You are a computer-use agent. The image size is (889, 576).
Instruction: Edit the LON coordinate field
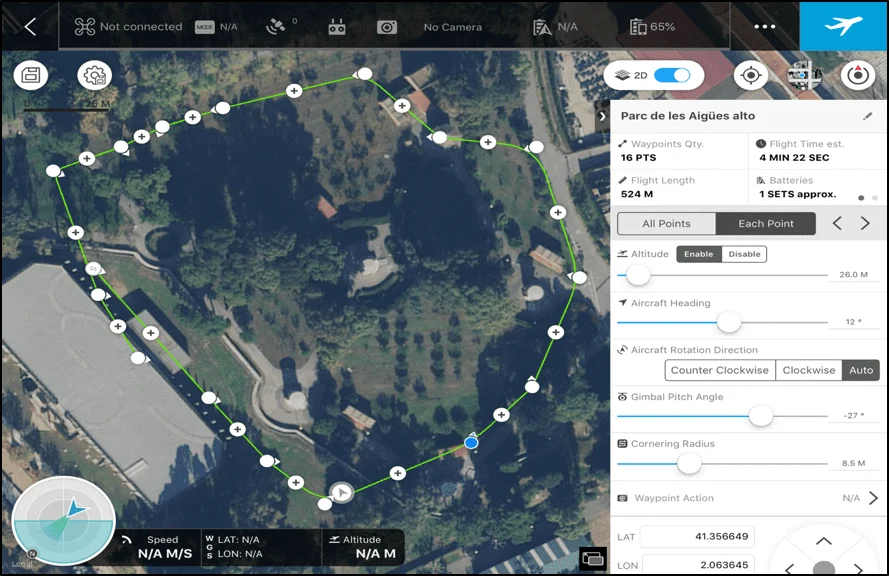pos(697,565)
